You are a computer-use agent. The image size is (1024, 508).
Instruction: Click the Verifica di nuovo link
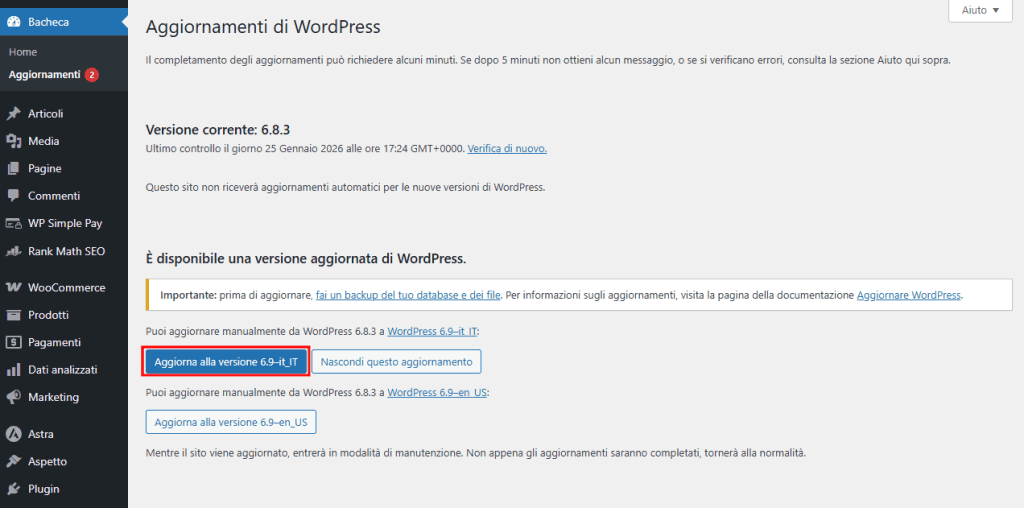tap(507, 149)
